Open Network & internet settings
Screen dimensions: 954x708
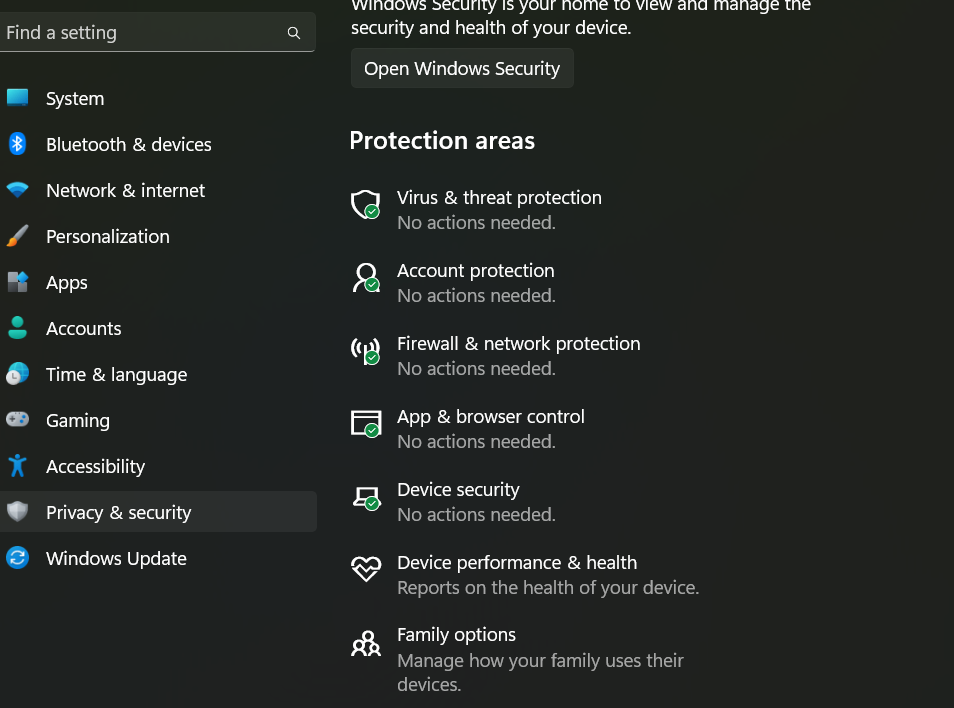125,190
